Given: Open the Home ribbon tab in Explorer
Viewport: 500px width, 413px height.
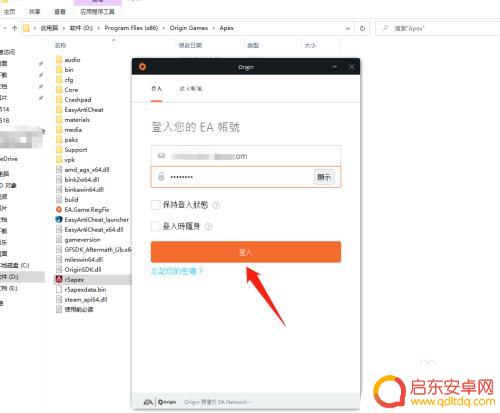Looking at the screenshot, I should pos(10,12).
